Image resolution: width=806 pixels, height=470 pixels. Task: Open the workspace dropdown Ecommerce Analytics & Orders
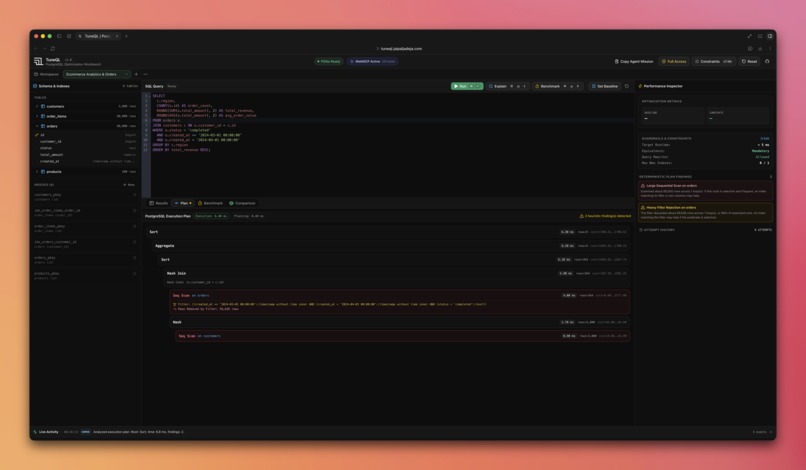tap(97, 74)
